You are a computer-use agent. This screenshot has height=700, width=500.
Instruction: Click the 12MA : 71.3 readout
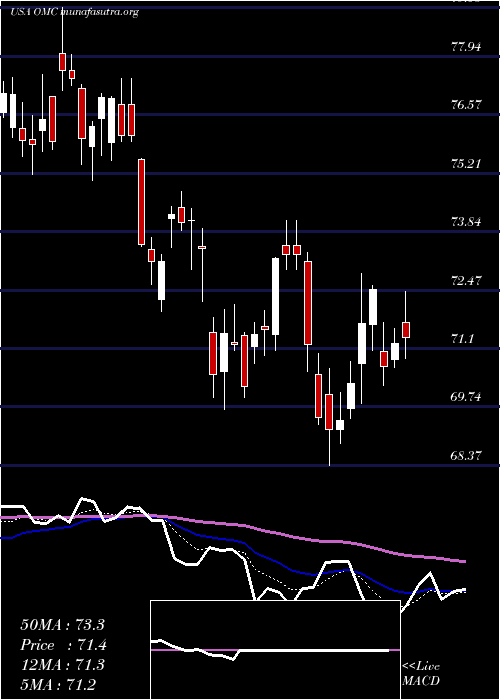[62, 665]
